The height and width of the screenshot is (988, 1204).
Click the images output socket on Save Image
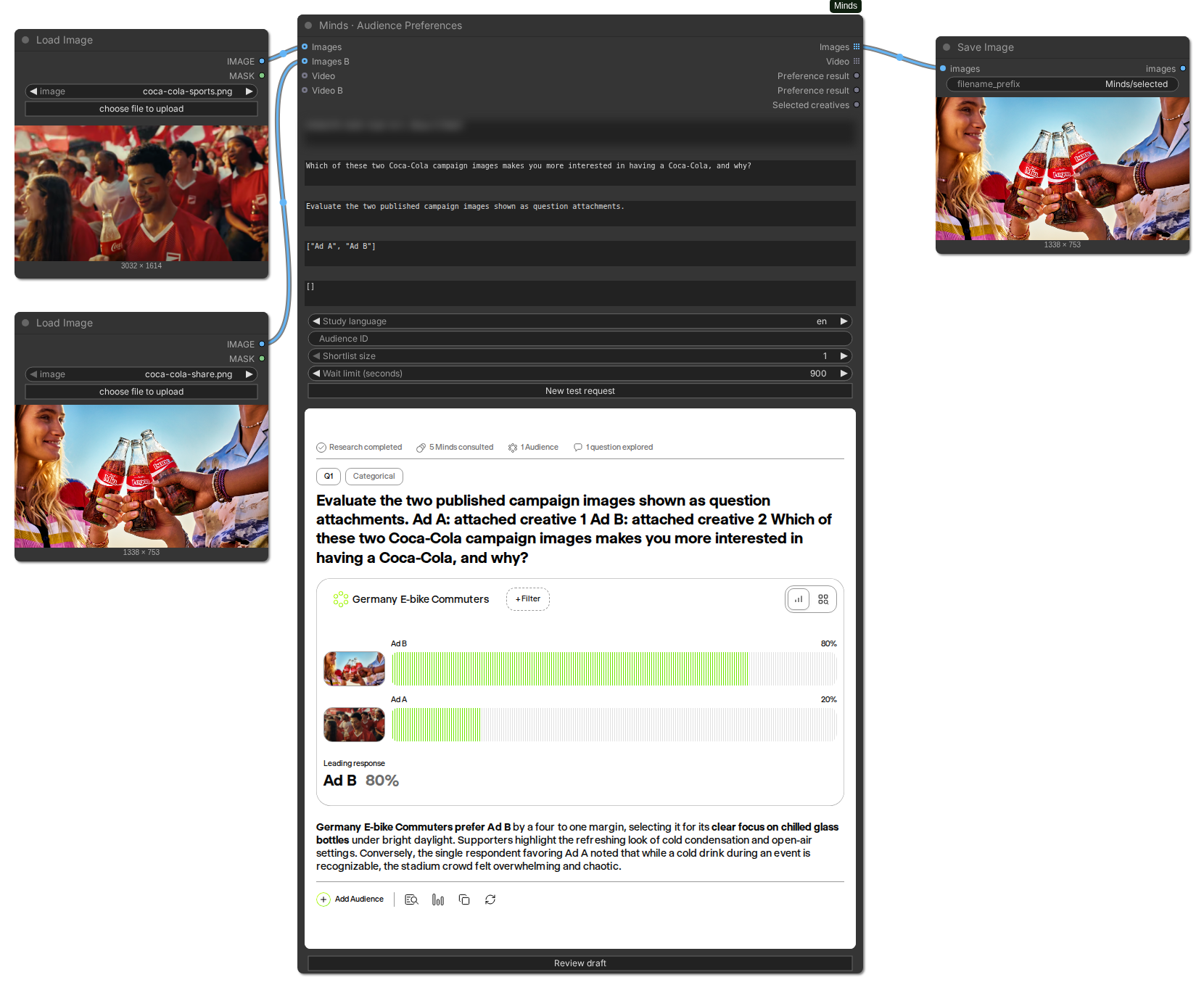coord(1183,68)
